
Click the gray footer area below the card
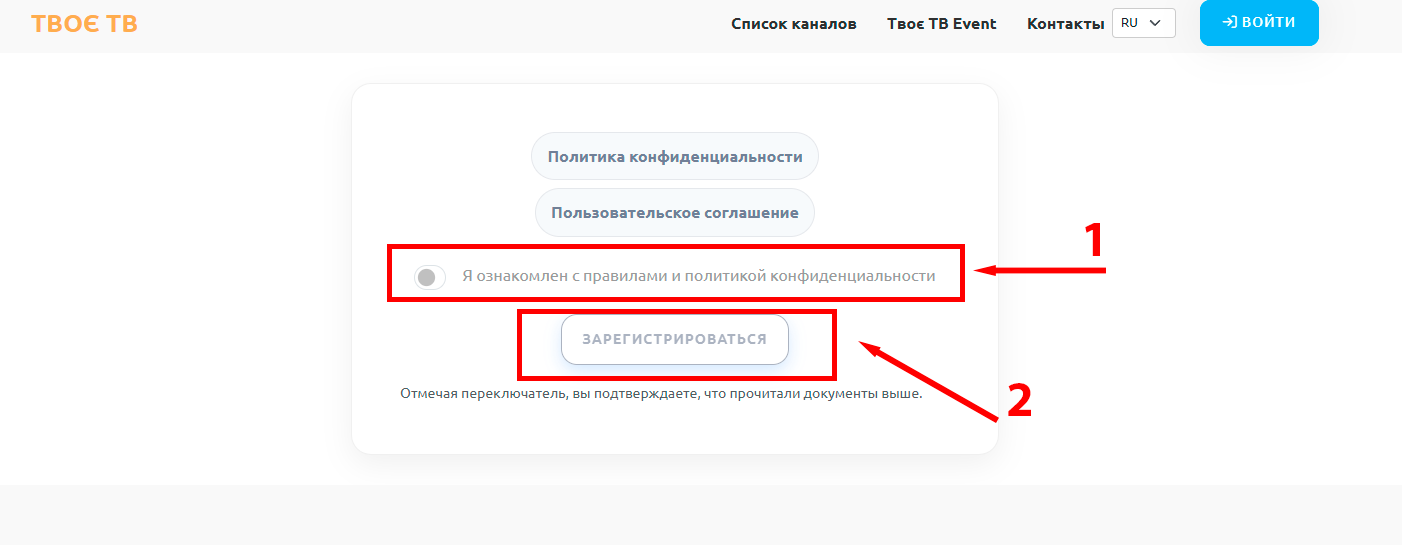(x=700, y=515)
